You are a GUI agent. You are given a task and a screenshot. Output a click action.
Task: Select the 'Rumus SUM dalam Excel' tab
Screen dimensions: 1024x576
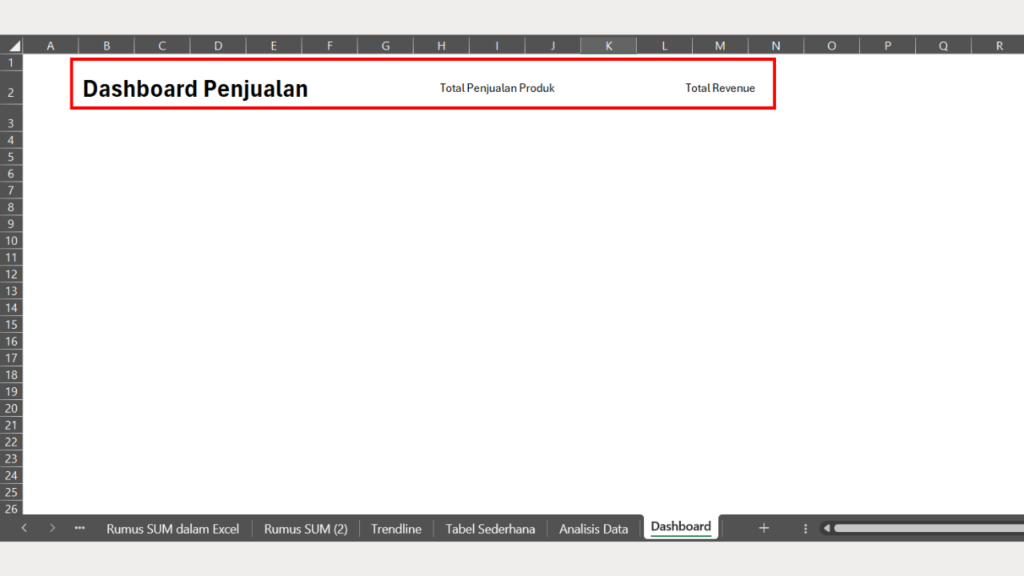point(172,528)
